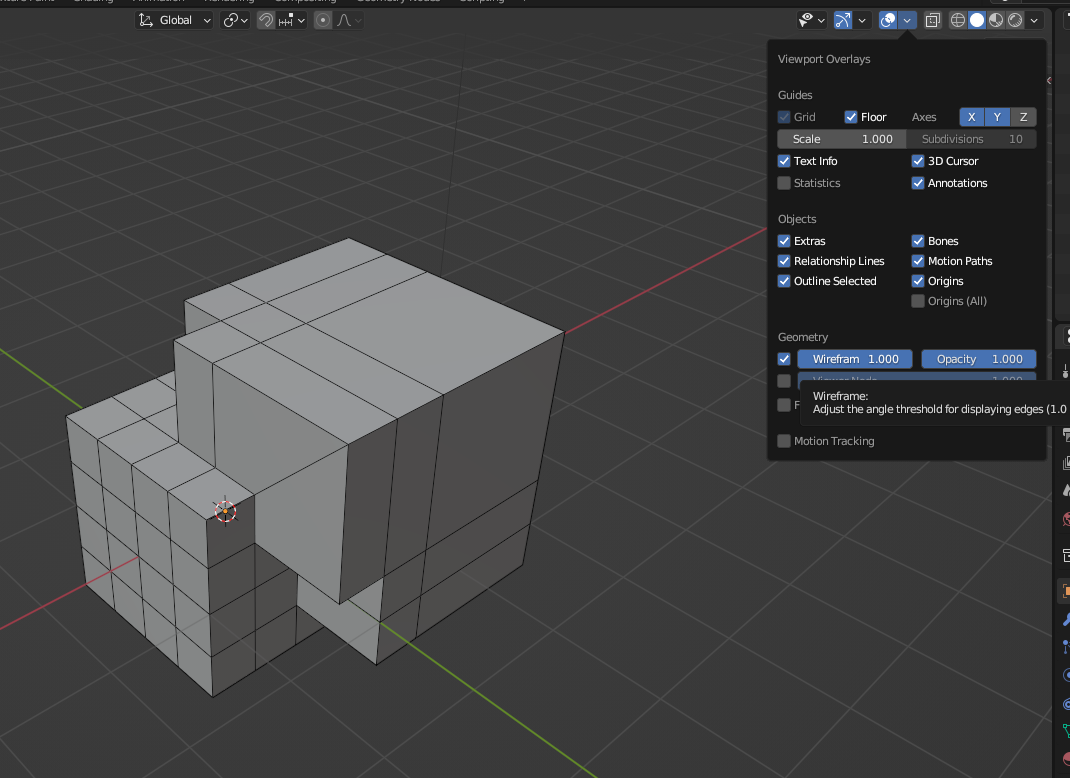Uncheck the Annotations checkbox
Screen dimensions: 1070x778
point(918,183)
